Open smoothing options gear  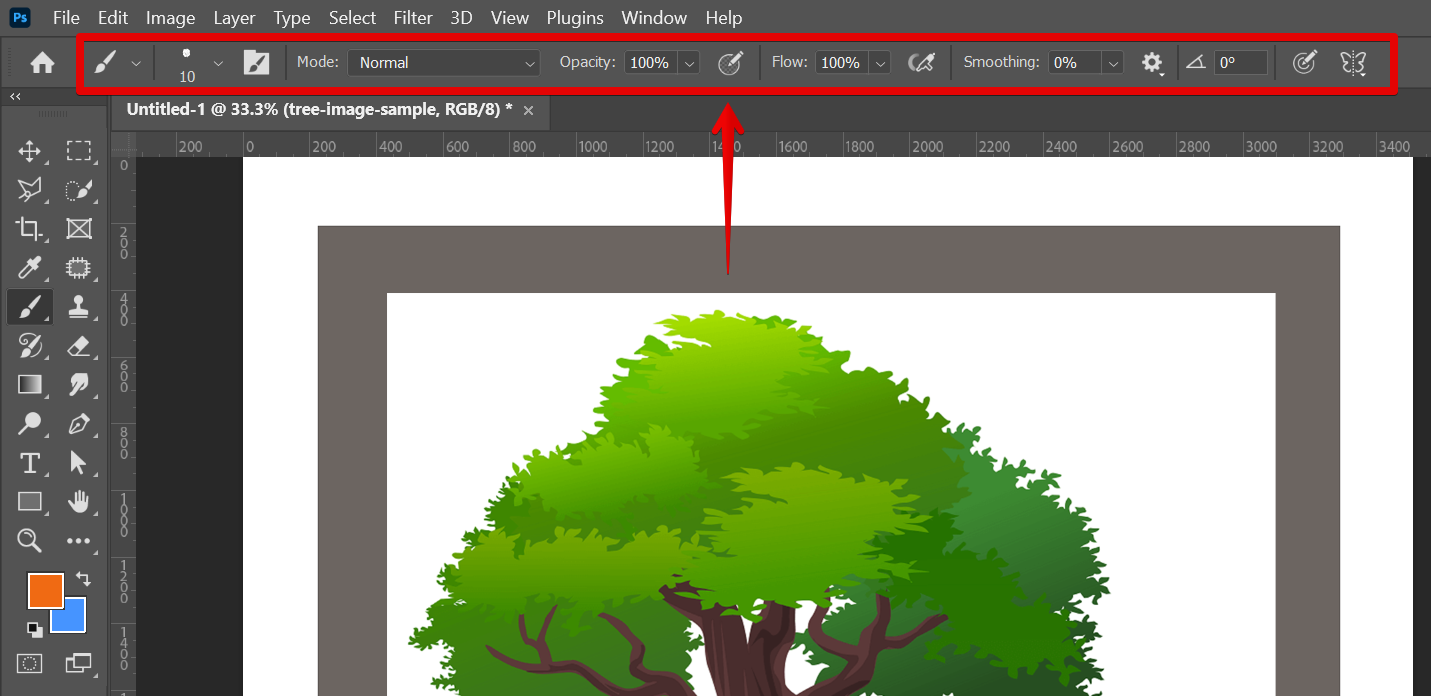pos(1152,63)
